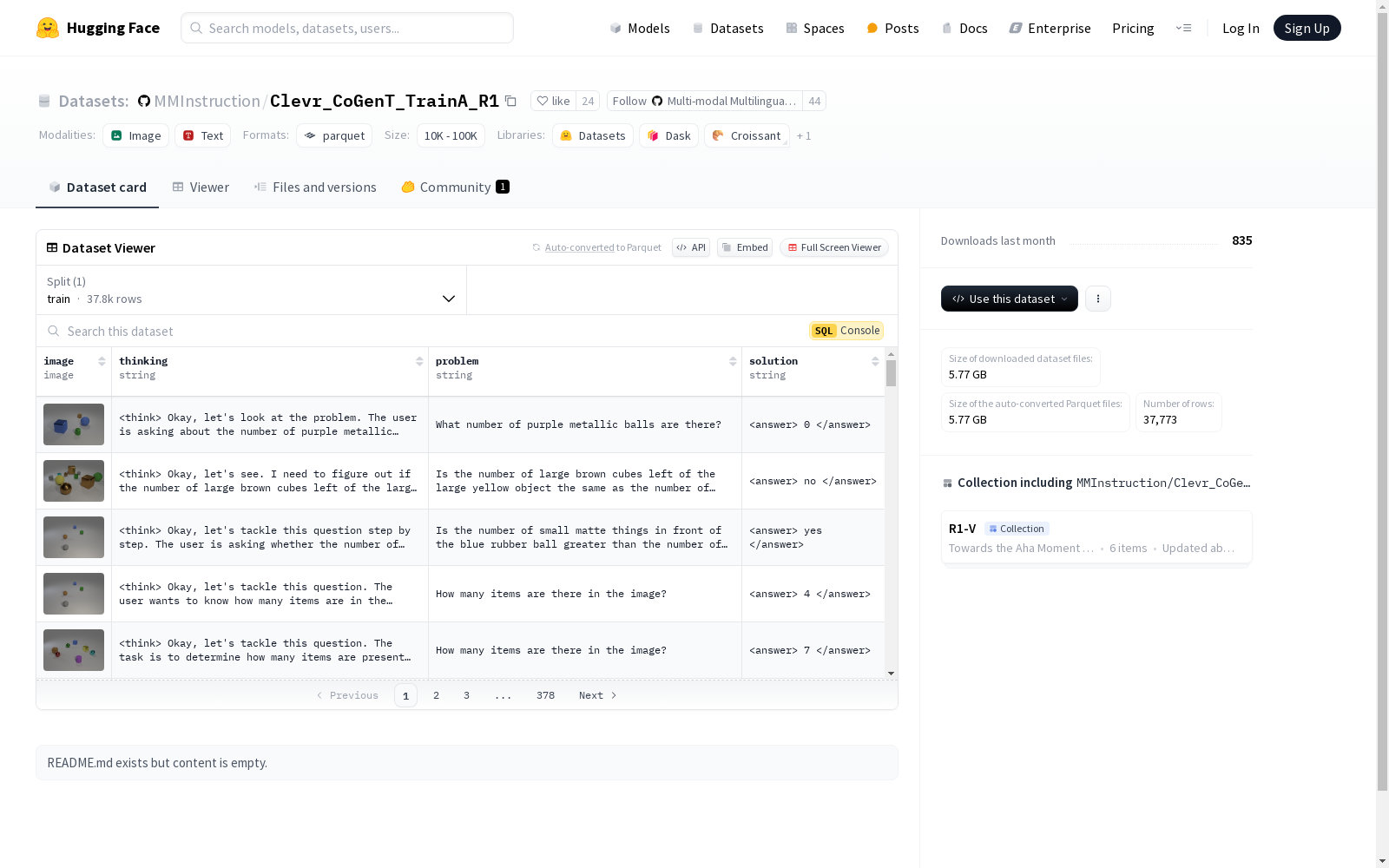Image resolution: width=1389 pixels, height=868 pixels.
Task: Jump to page 378 of the viewer
Action: point(545,695)
